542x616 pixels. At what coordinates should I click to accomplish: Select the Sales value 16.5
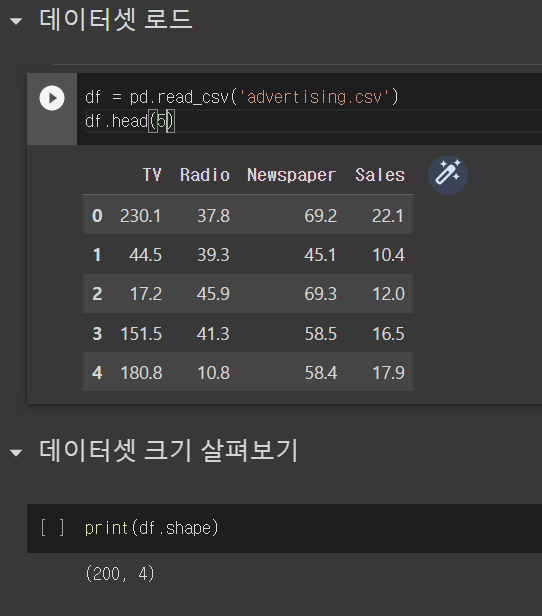388,334
